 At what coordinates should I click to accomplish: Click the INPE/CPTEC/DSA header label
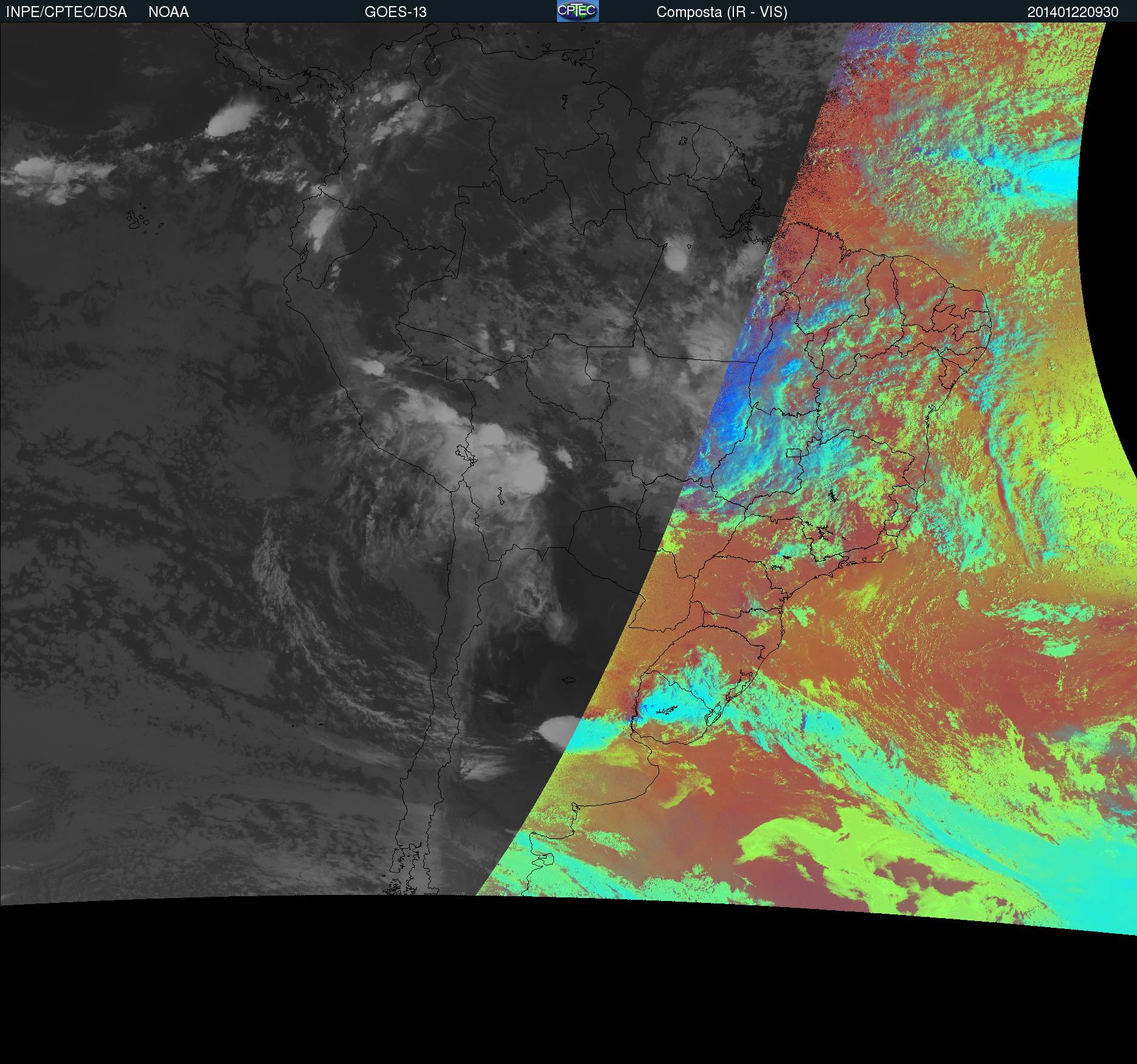(x=66, y=12)
